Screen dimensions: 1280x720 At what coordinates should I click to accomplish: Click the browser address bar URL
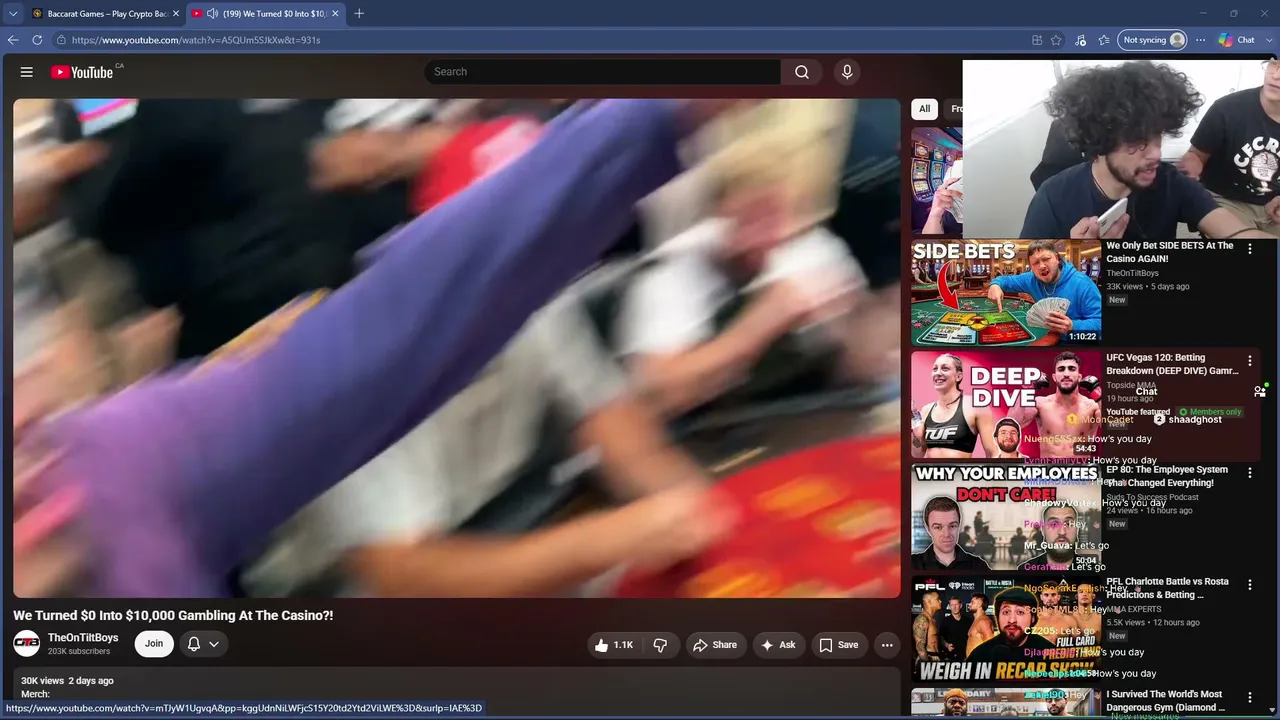pos(196,40)
